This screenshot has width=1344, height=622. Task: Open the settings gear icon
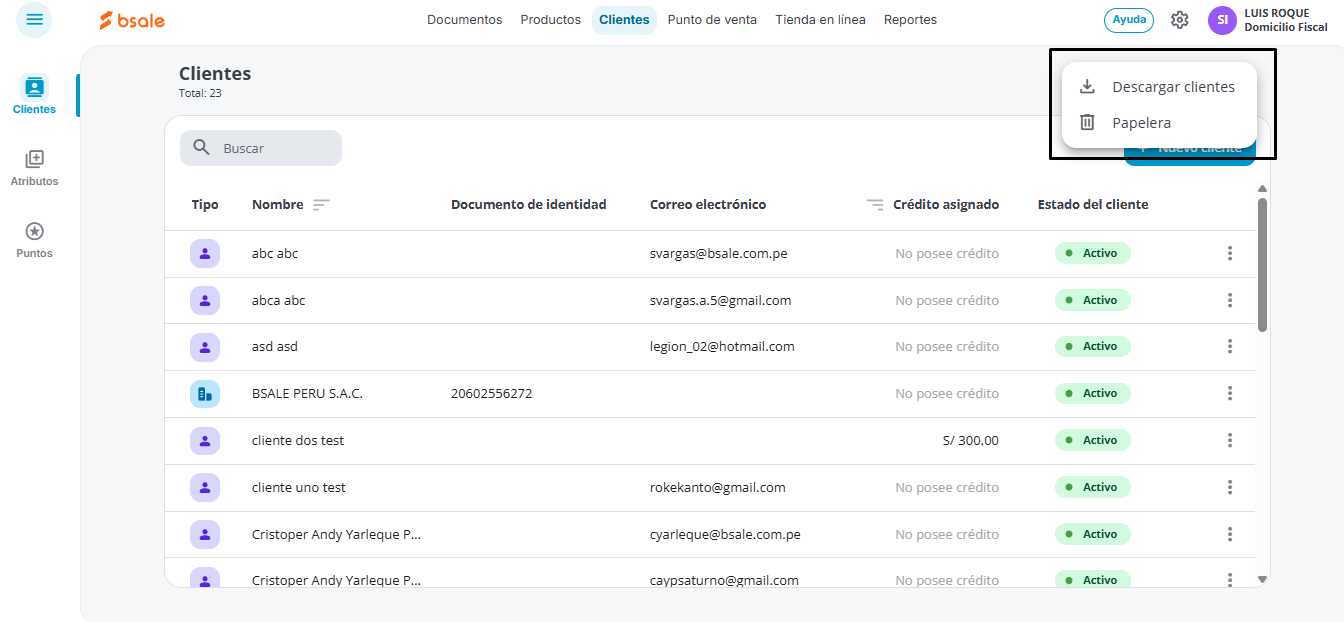pyautogui.click(x=1180, y=20)
